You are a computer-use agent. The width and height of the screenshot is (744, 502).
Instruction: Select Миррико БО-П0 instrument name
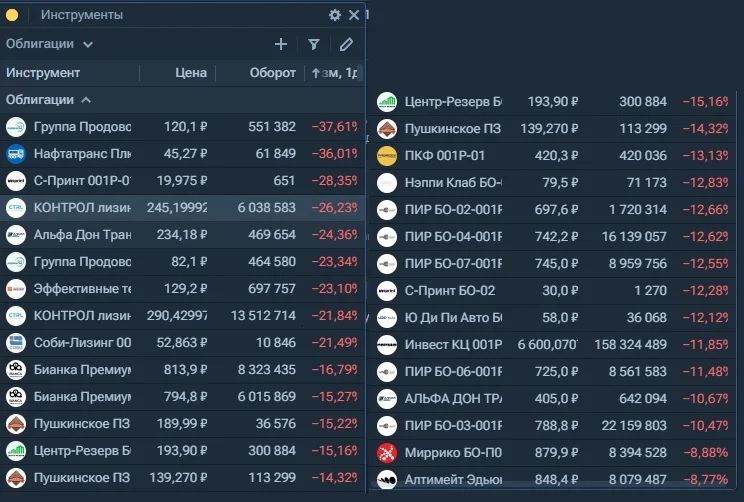point(453,453)
